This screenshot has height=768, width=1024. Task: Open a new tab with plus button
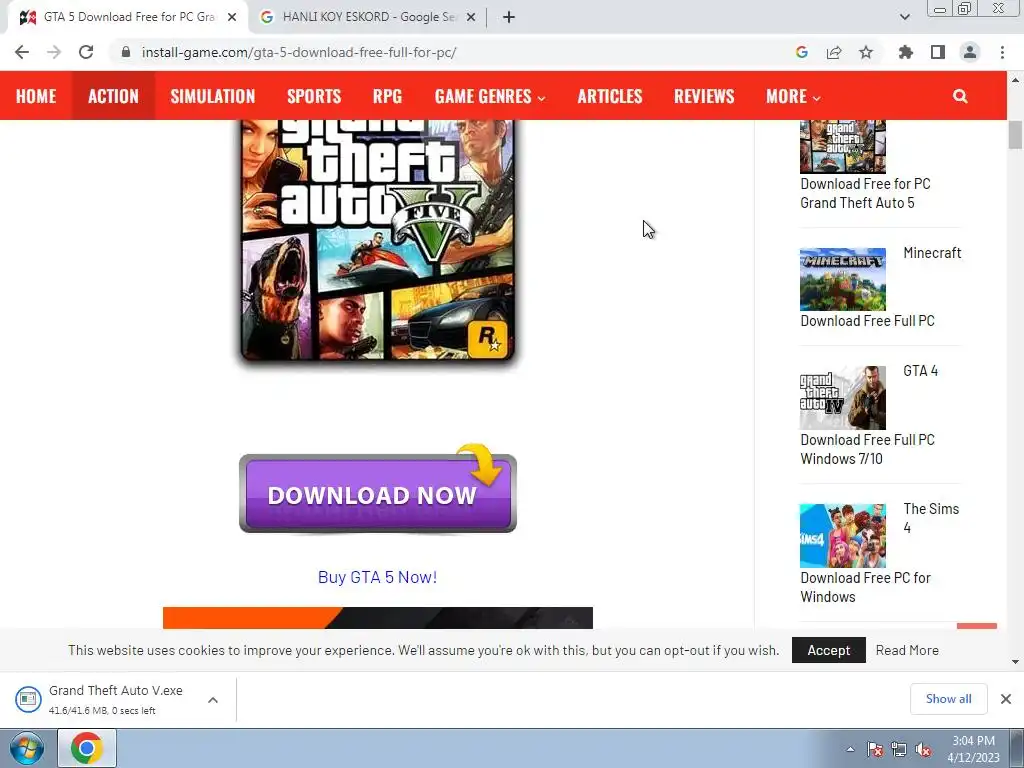coord(509,18)
